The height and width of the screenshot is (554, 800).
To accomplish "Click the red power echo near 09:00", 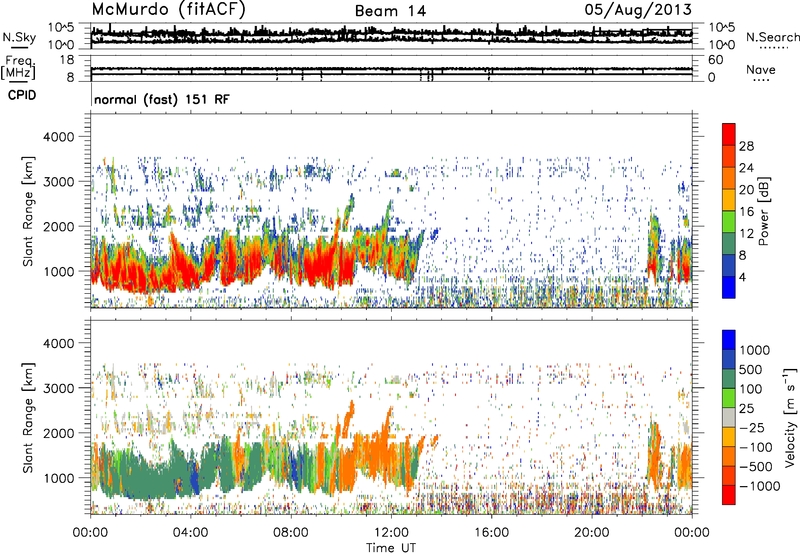I will [x=319, y=263].
